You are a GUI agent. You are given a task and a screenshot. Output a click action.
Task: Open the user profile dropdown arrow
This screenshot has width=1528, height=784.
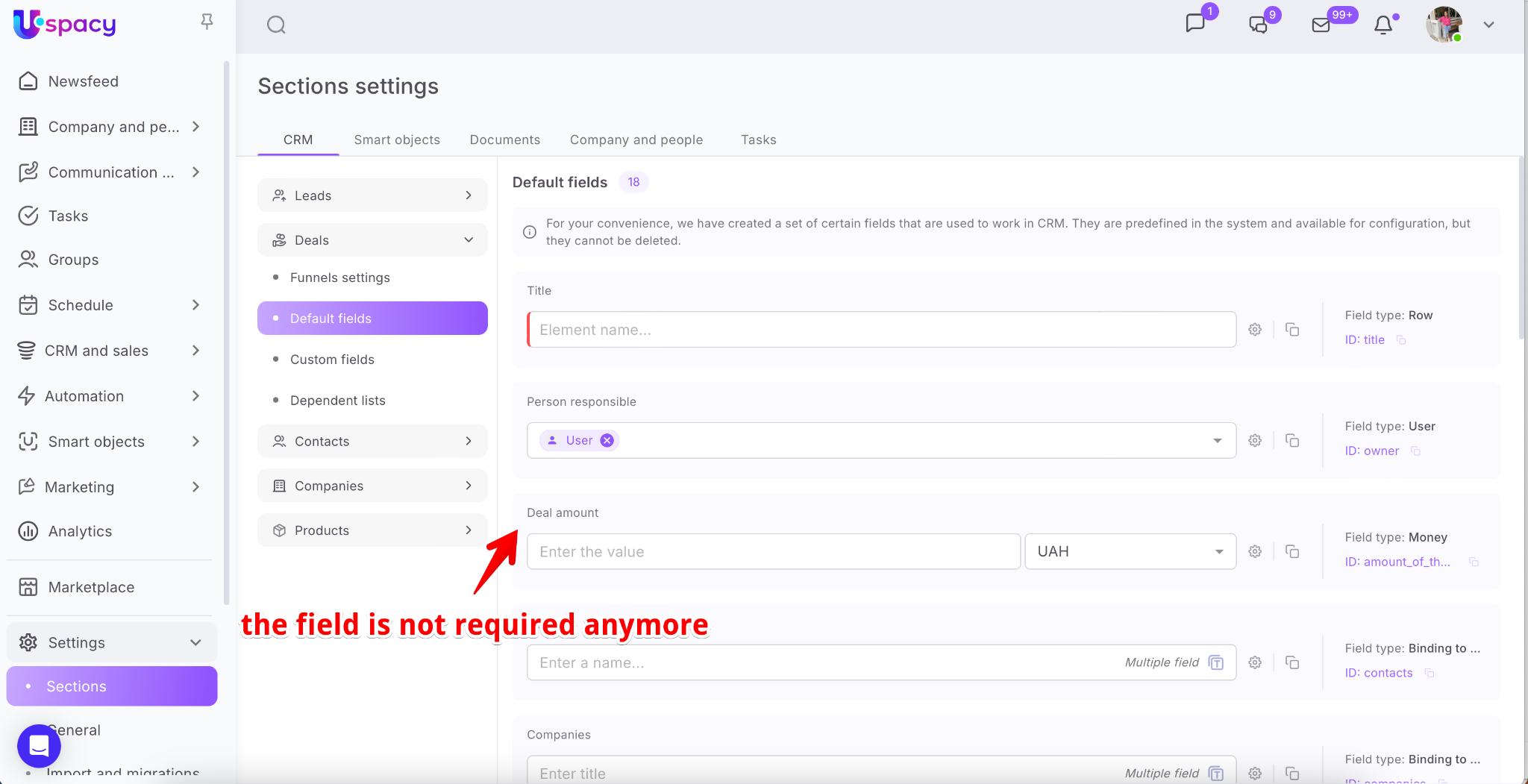1488,25
